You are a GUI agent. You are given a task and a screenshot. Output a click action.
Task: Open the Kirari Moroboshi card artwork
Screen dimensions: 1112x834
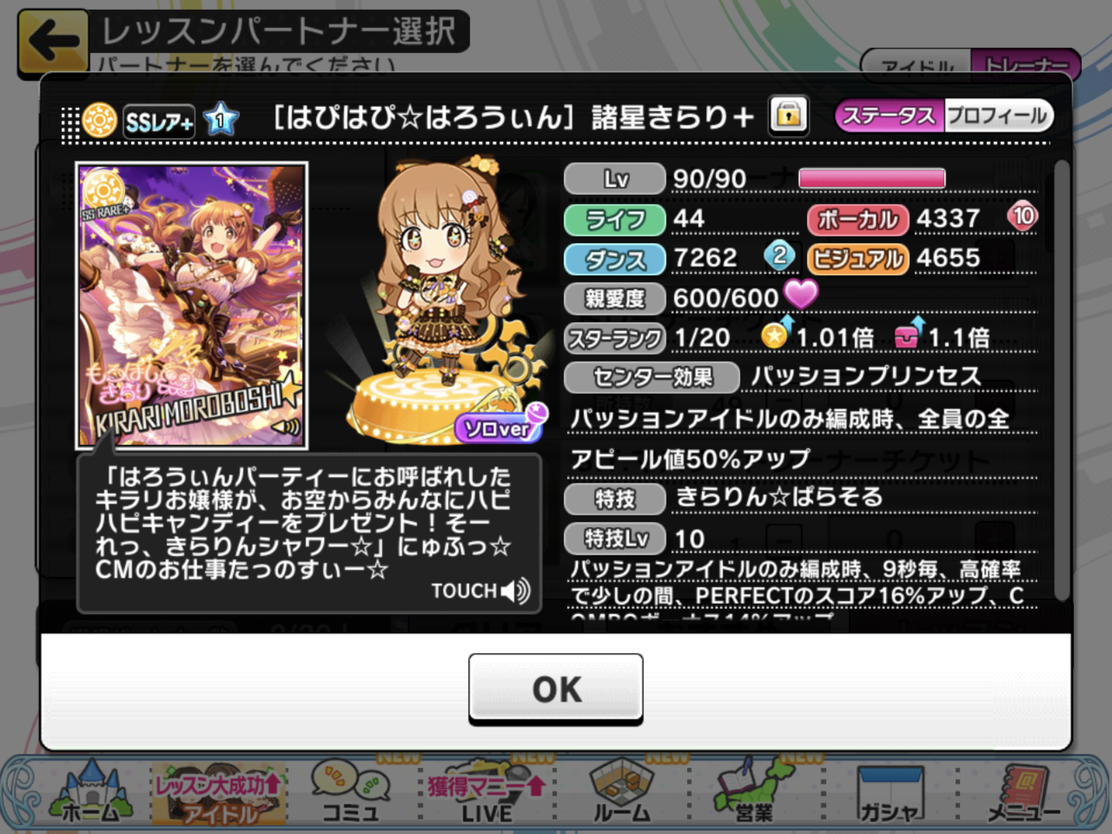coord(191,306)
